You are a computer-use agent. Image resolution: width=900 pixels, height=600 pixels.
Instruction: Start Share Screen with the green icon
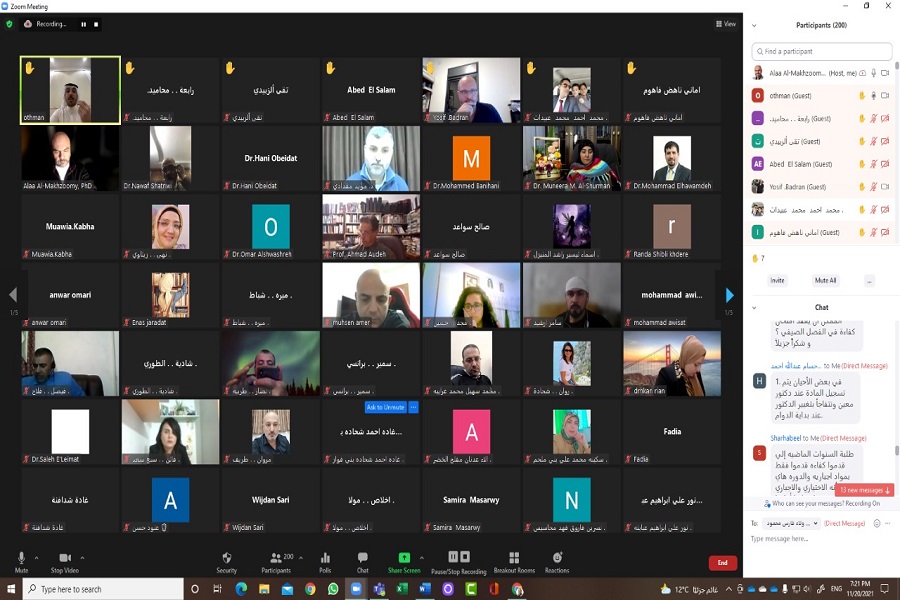[404, 558]
